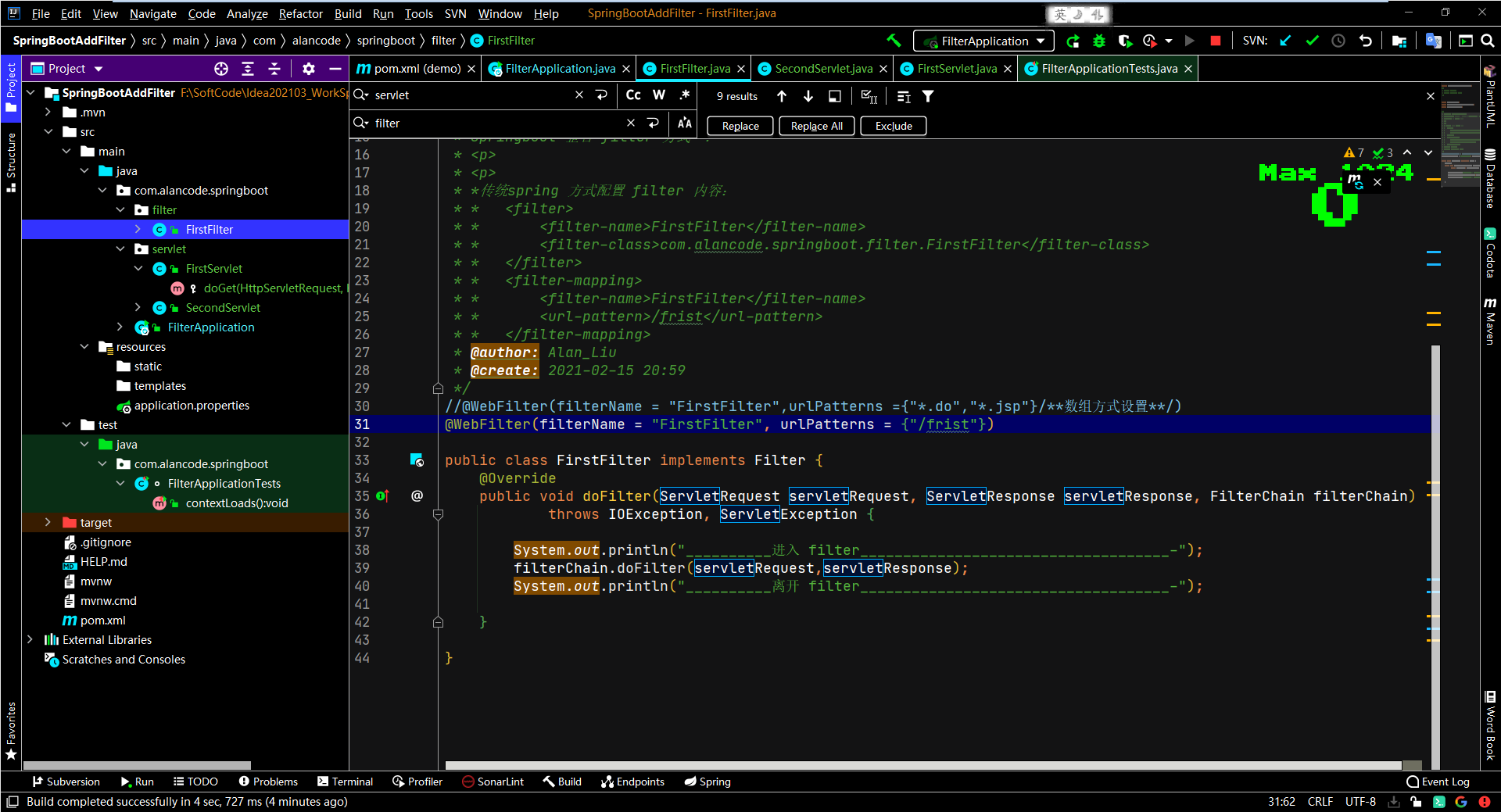Open the Analyze menu
The width and height of the screenshot is (1501, 812).
[247, 13]
